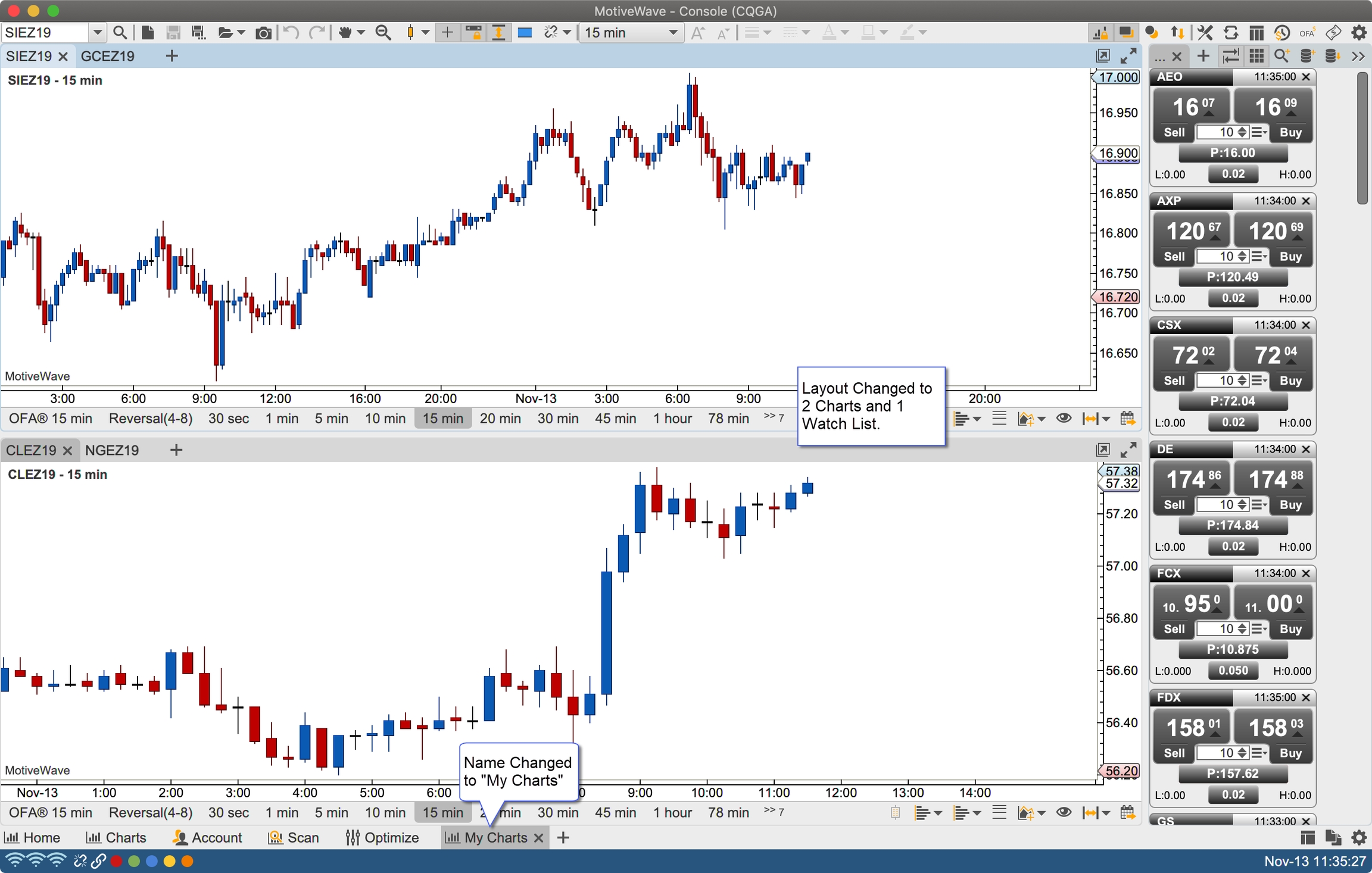Image resolution: width=1372 pixels, height=873 pixels.
Task: Click the blue rectangle color swatch
Action: click(525, 32)
